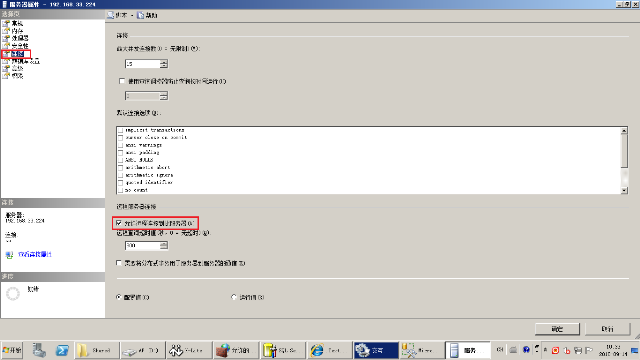Viewport: 640px width, 360px height.
Task: Increase the max concurrent connections spinner
Action: [164, 62]
